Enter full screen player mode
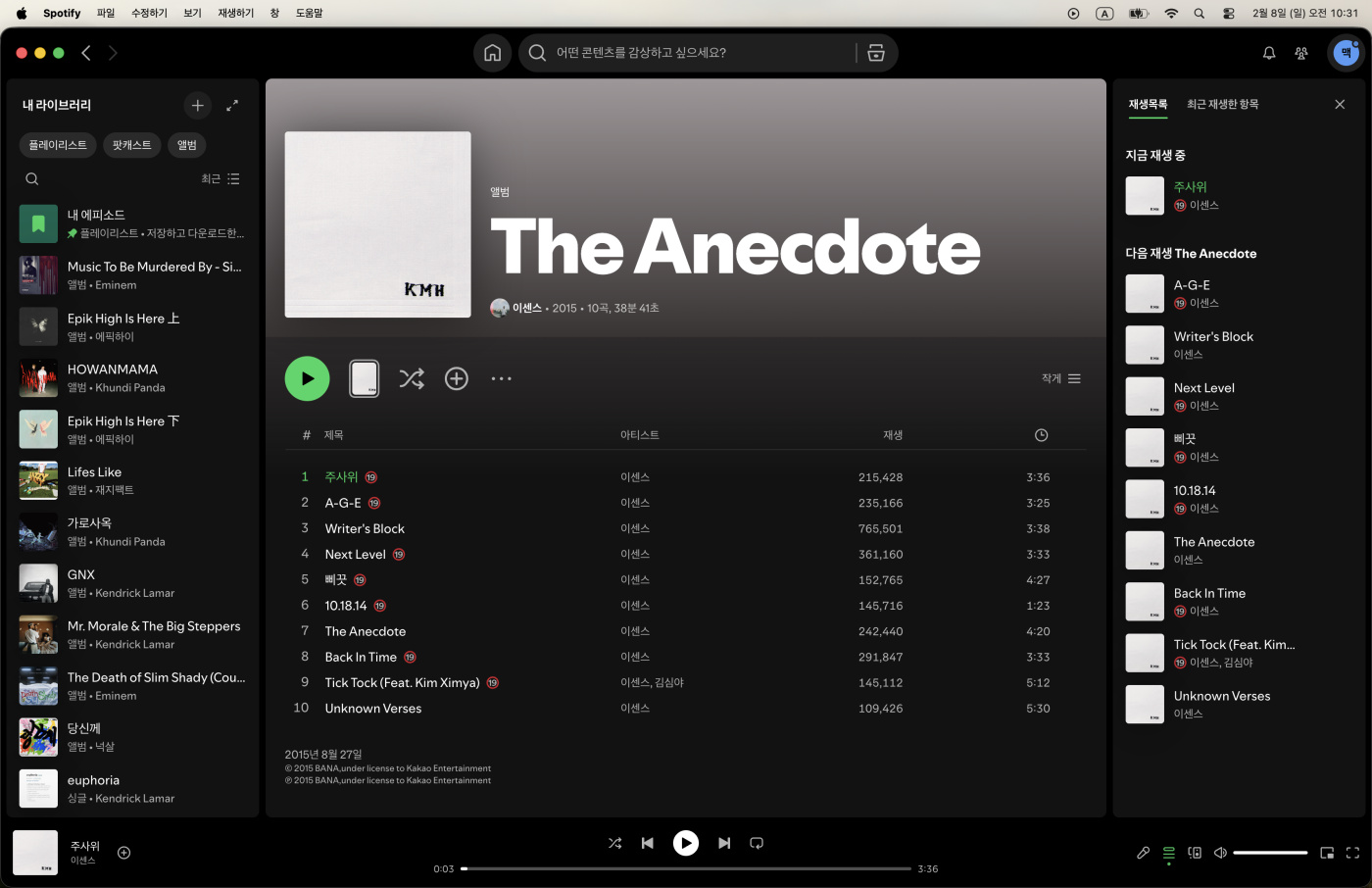 click(x=1352, y=853)
